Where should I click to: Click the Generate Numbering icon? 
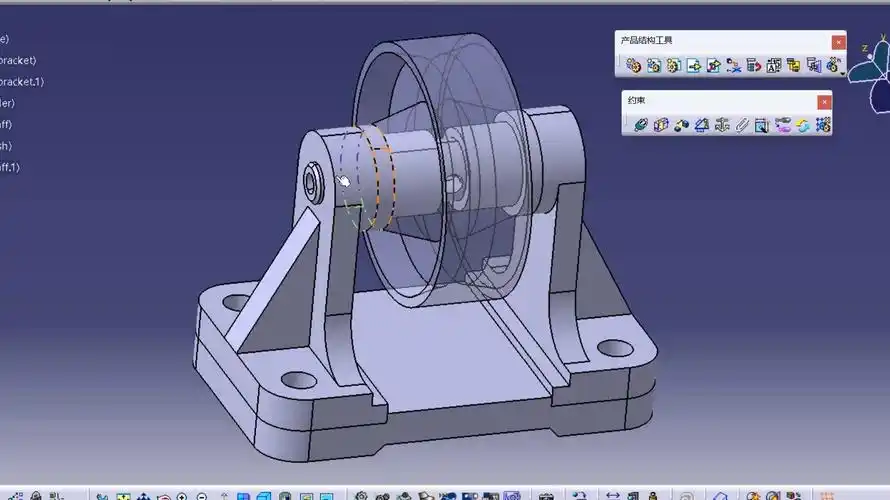click(x=774, y=65)
